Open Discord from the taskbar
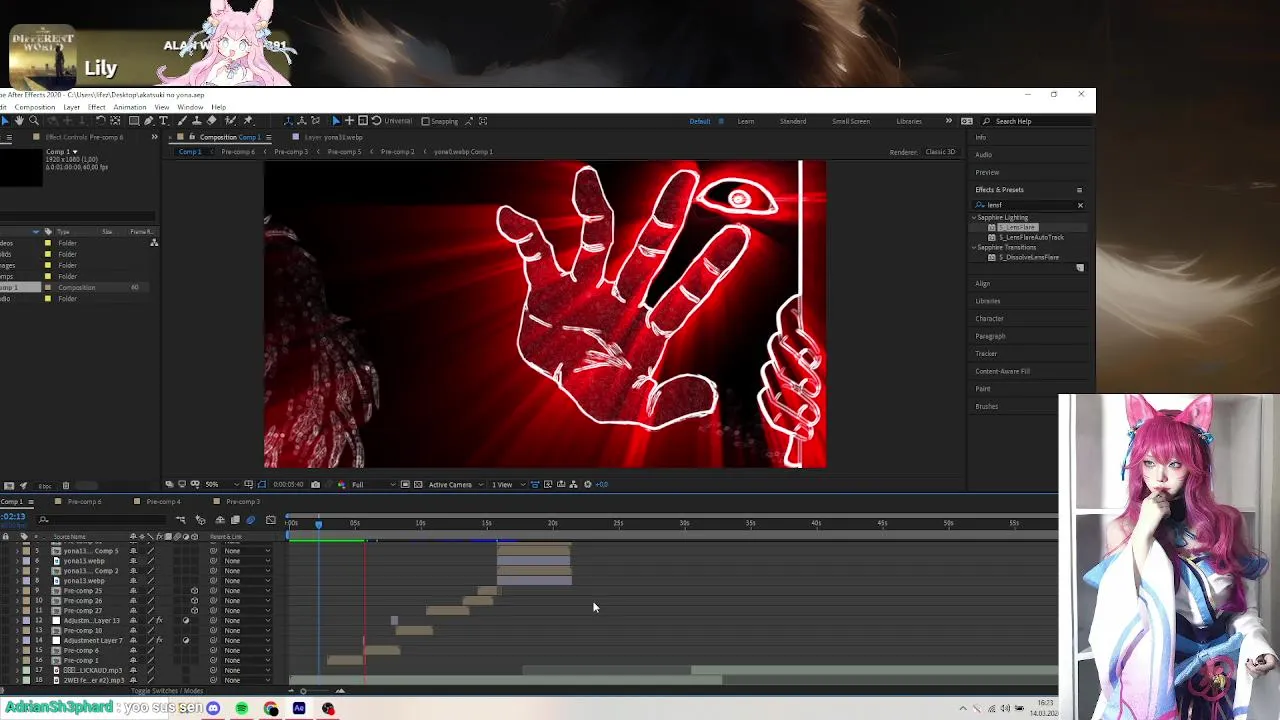1280x720 pixels. pos(213,708)
